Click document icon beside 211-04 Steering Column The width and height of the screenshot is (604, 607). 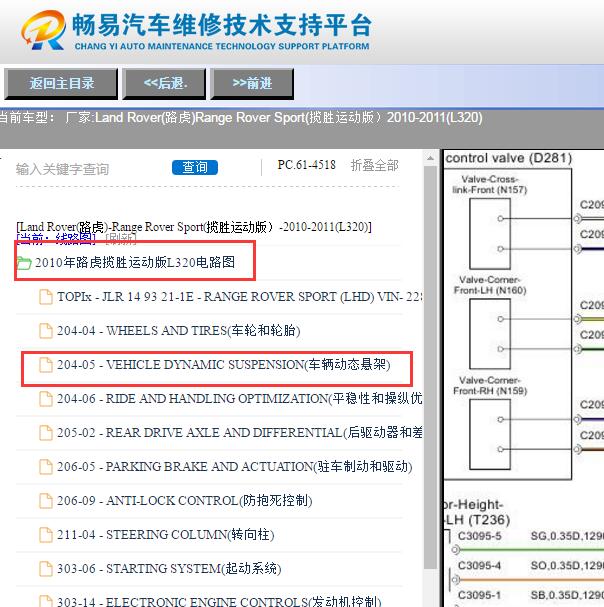click(x=46, y=535)
